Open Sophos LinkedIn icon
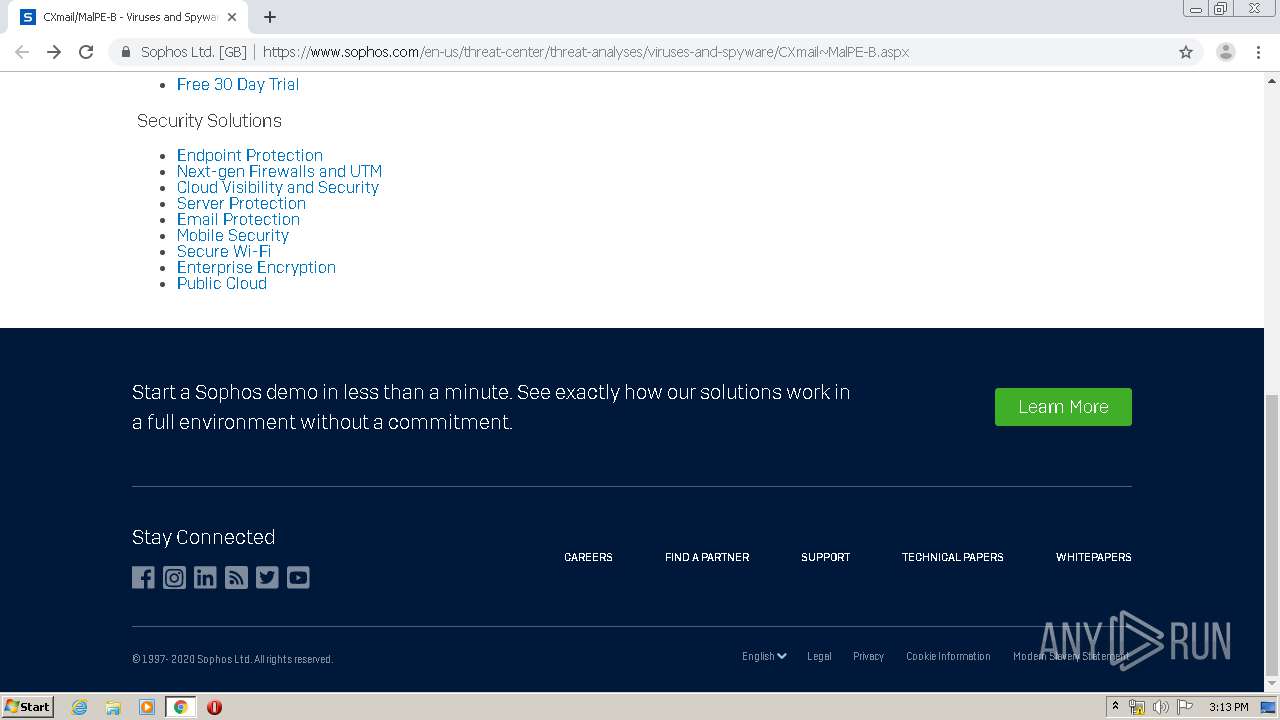 (205, 578)
